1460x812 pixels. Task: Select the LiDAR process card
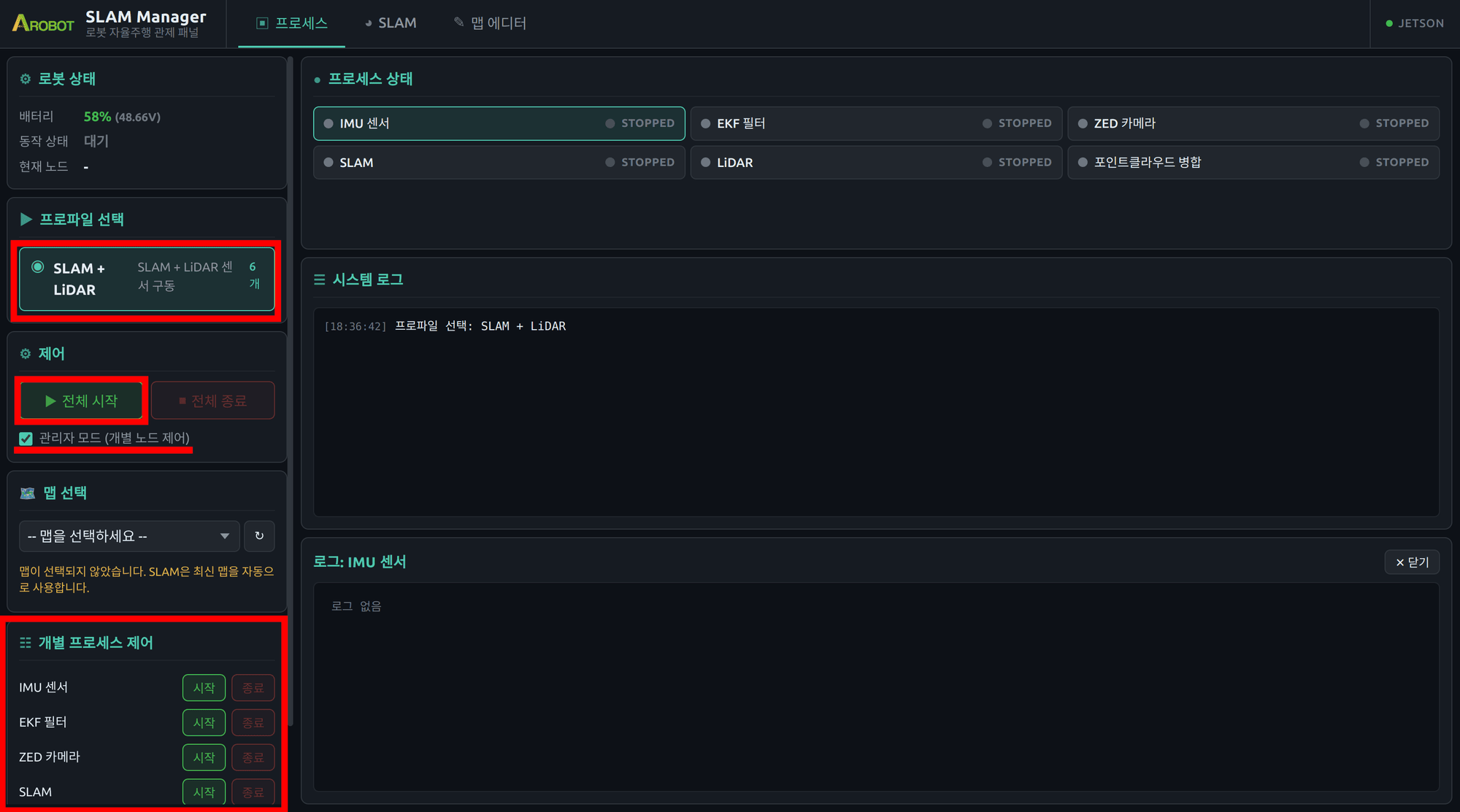pos(876,162)
